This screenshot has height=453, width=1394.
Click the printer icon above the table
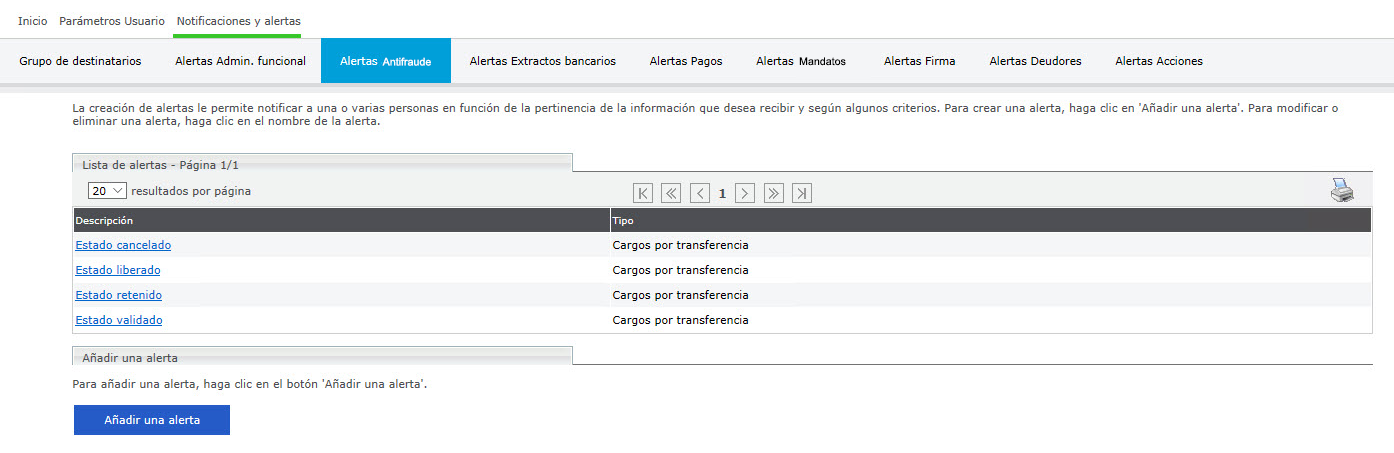click(x=1341, y=190)
